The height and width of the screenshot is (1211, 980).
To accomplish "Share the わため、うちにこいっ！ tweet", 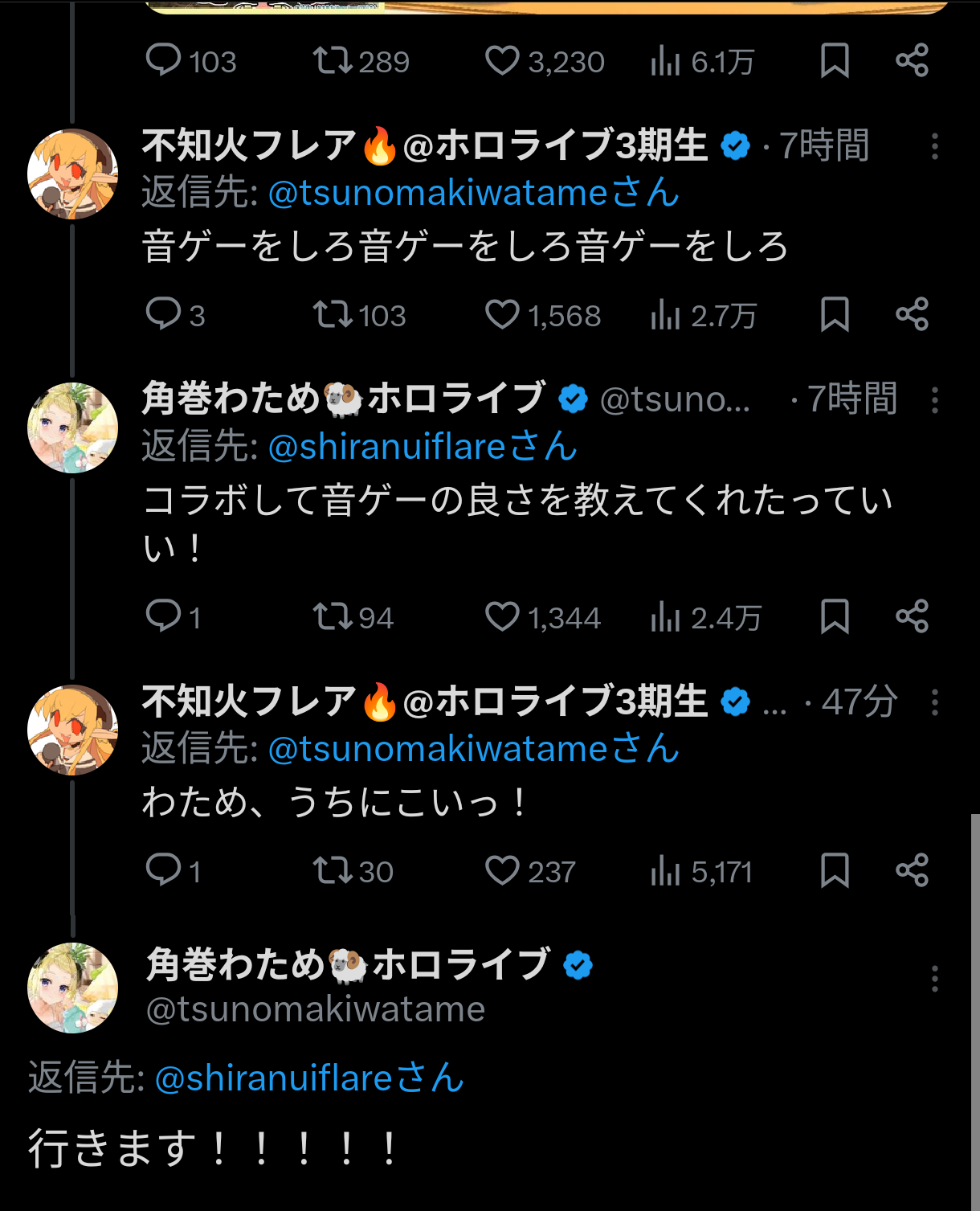I will pos(913,871).
